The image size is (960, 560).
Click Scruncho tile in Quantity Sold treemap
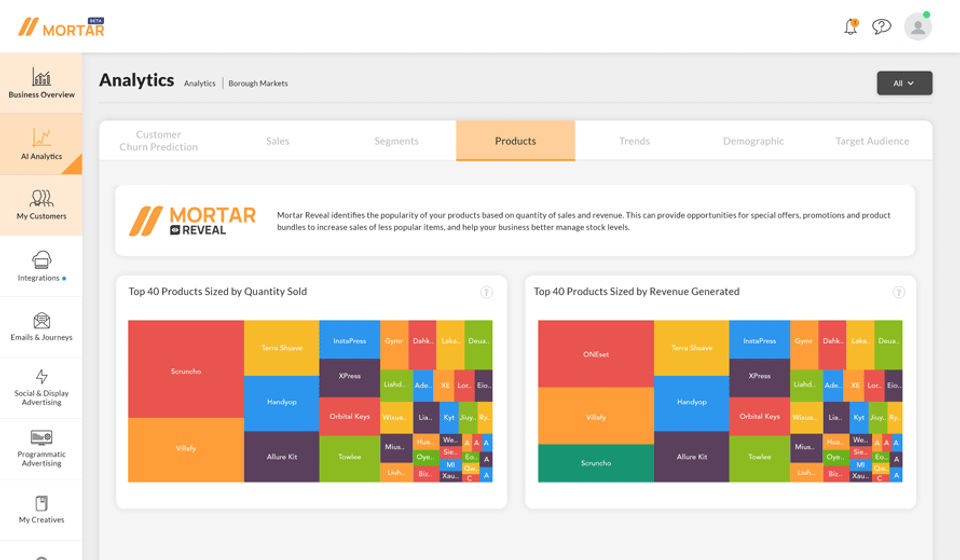point(186,369)
